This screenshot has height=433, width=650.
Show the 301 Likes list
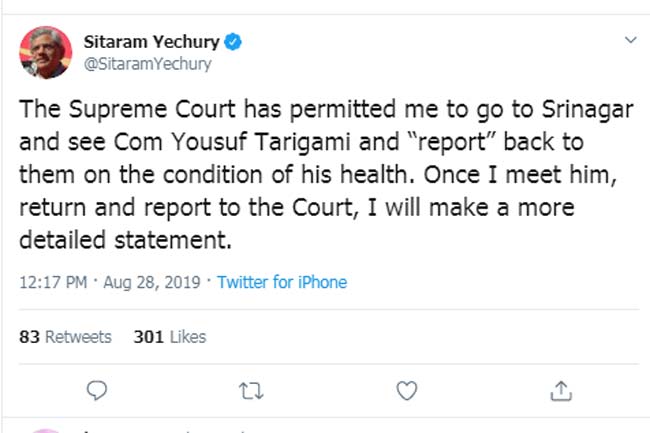coord(169,337)
